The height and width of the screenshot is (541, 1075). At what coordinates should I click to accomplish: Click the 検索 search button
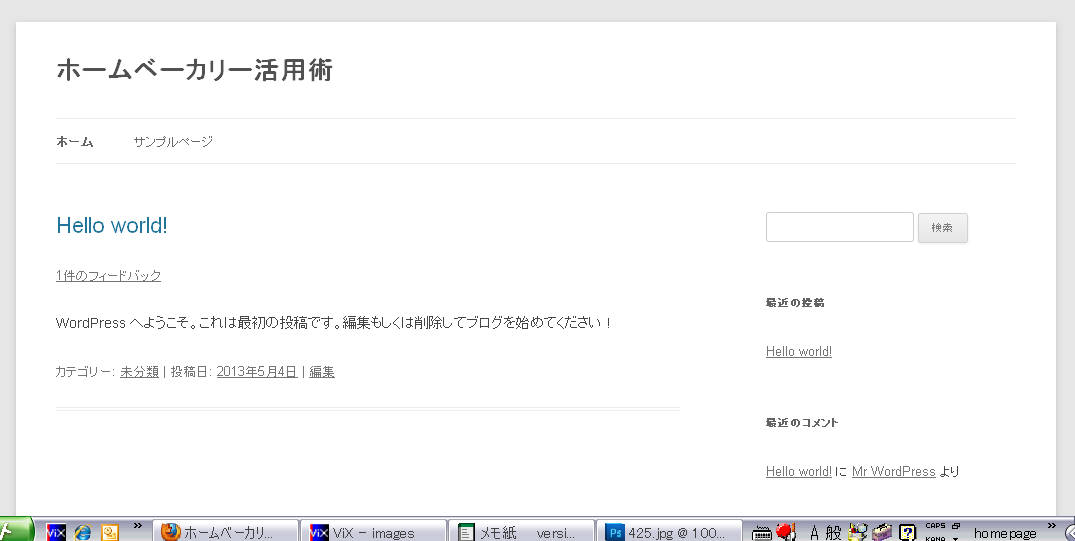coord(943,228)
